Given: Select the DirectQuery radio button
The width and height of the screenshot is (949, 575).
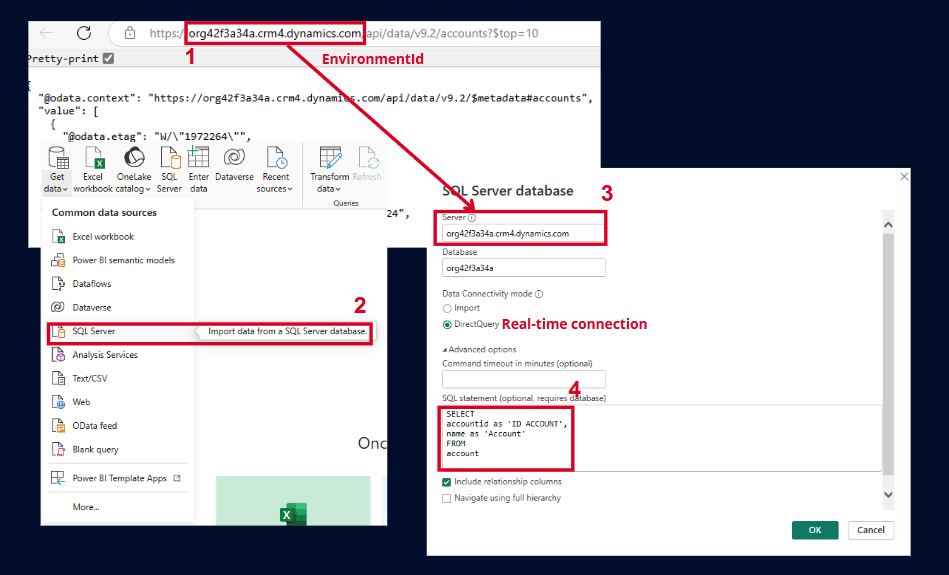Looking at the screenshot, I should click(447, 325).
